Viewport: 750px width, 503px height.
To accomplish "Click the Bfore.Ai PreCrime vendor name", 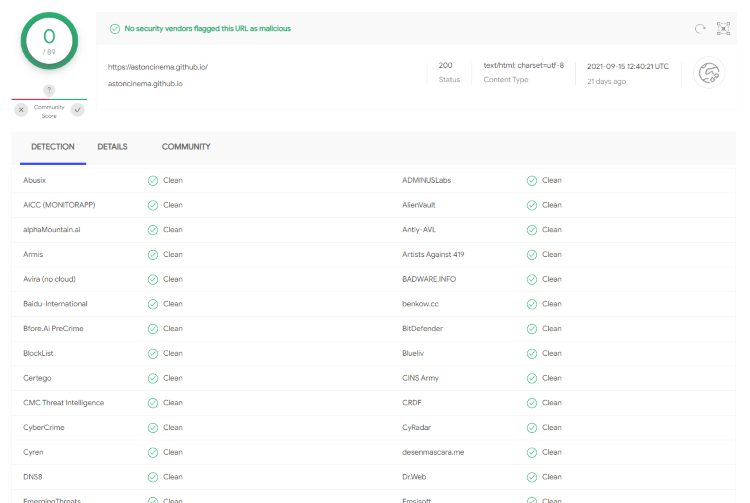I will 53,329.
